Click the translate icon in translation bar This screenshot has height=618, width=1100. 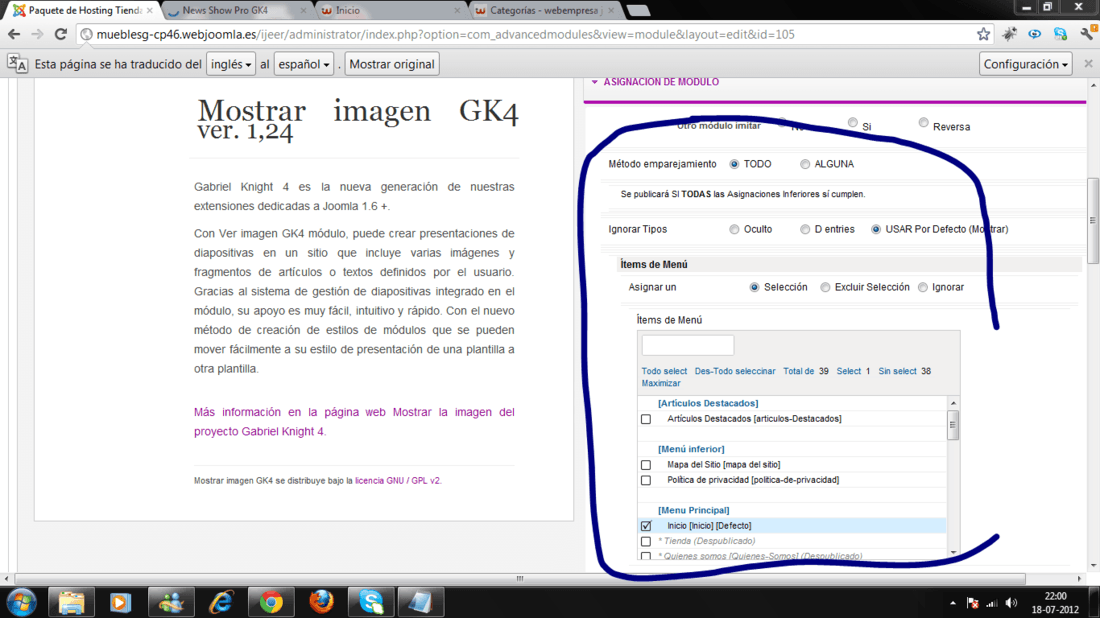tap(18, 64)
